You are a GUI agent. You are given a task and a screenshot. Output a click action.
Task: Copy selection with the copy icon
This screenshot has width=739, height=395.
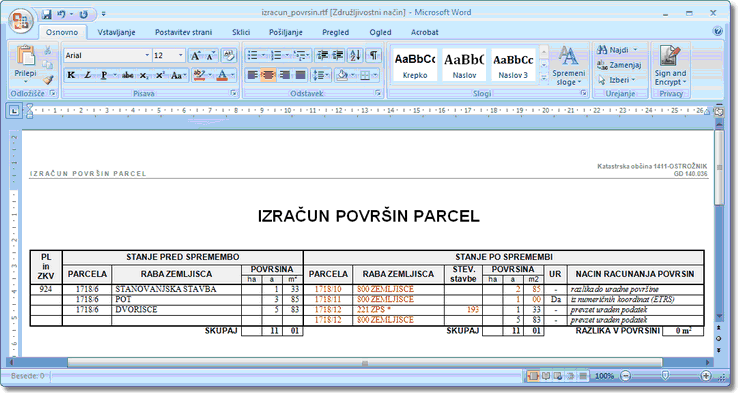[x=48, y=65]
